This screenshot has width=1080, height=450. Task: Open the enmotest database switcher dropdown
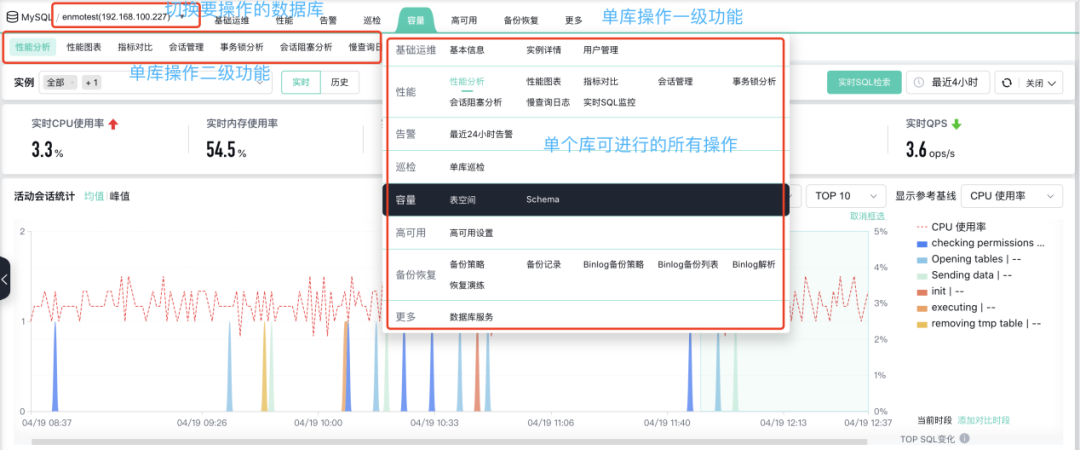[x=182, y=19]
